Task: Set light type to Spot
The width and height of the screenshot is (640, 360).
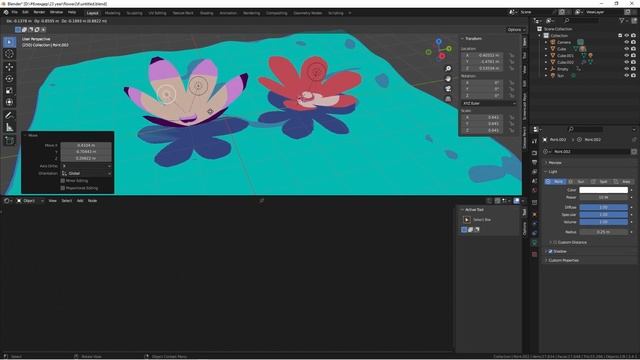Action: click(600, 181)
